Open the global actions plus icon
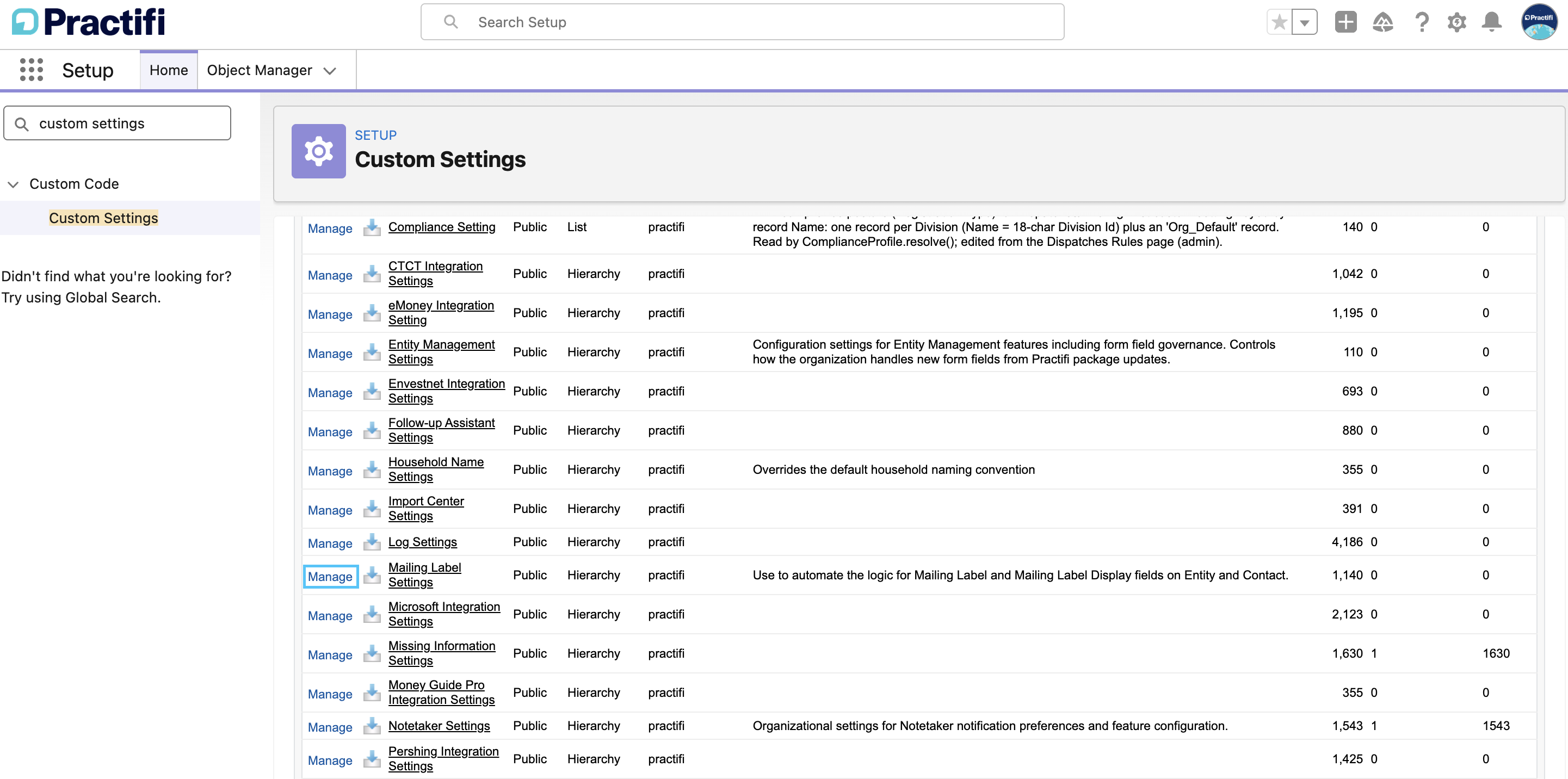The width and height of the screenshot is (1568, 779). click(x=1346, y=22)
